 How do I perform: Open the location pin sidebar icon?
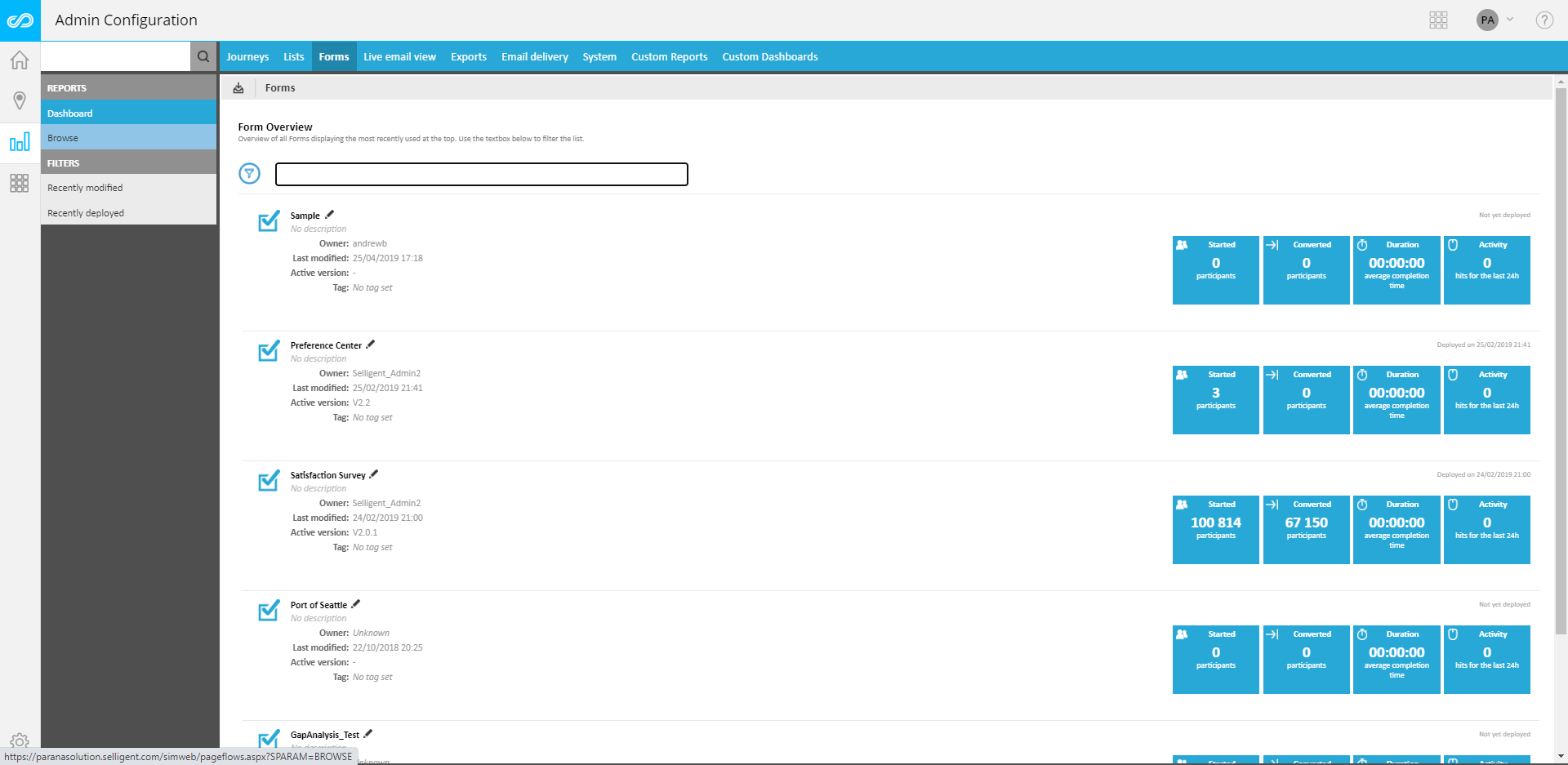(20, 100)
